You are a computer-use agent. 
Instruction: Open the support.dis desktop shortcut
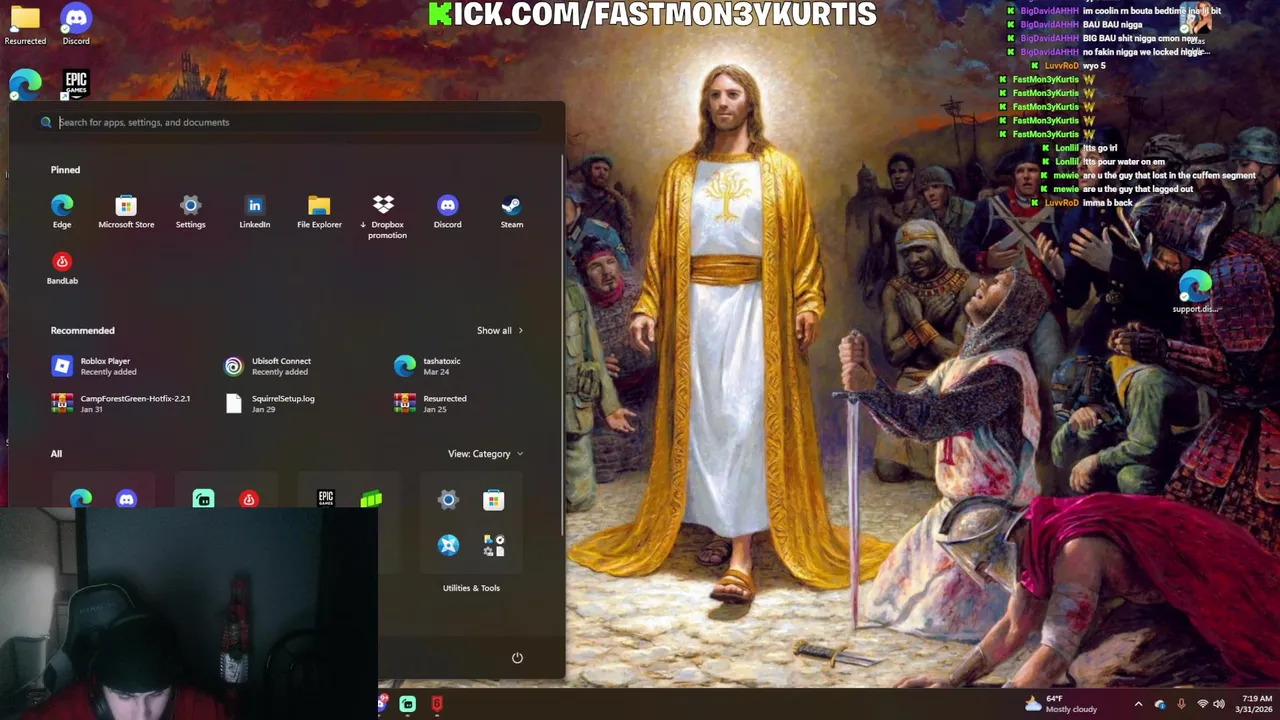(1194, 292)
